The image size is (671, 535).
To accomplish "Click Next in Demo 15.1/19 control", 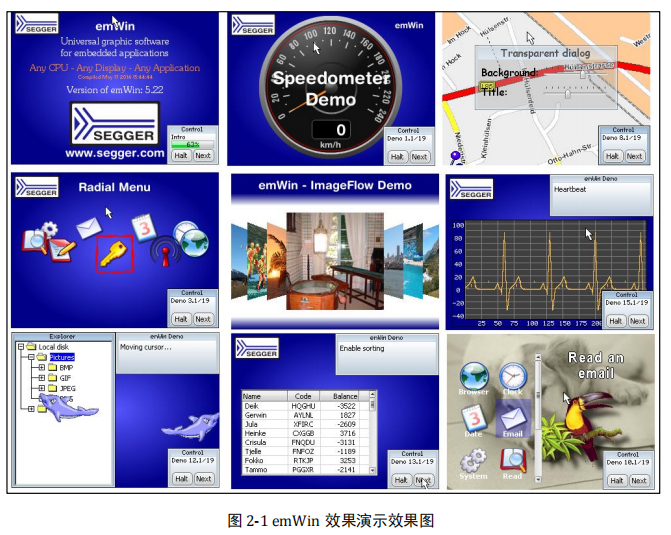I will pyautogui.click(x=638, y=321).
